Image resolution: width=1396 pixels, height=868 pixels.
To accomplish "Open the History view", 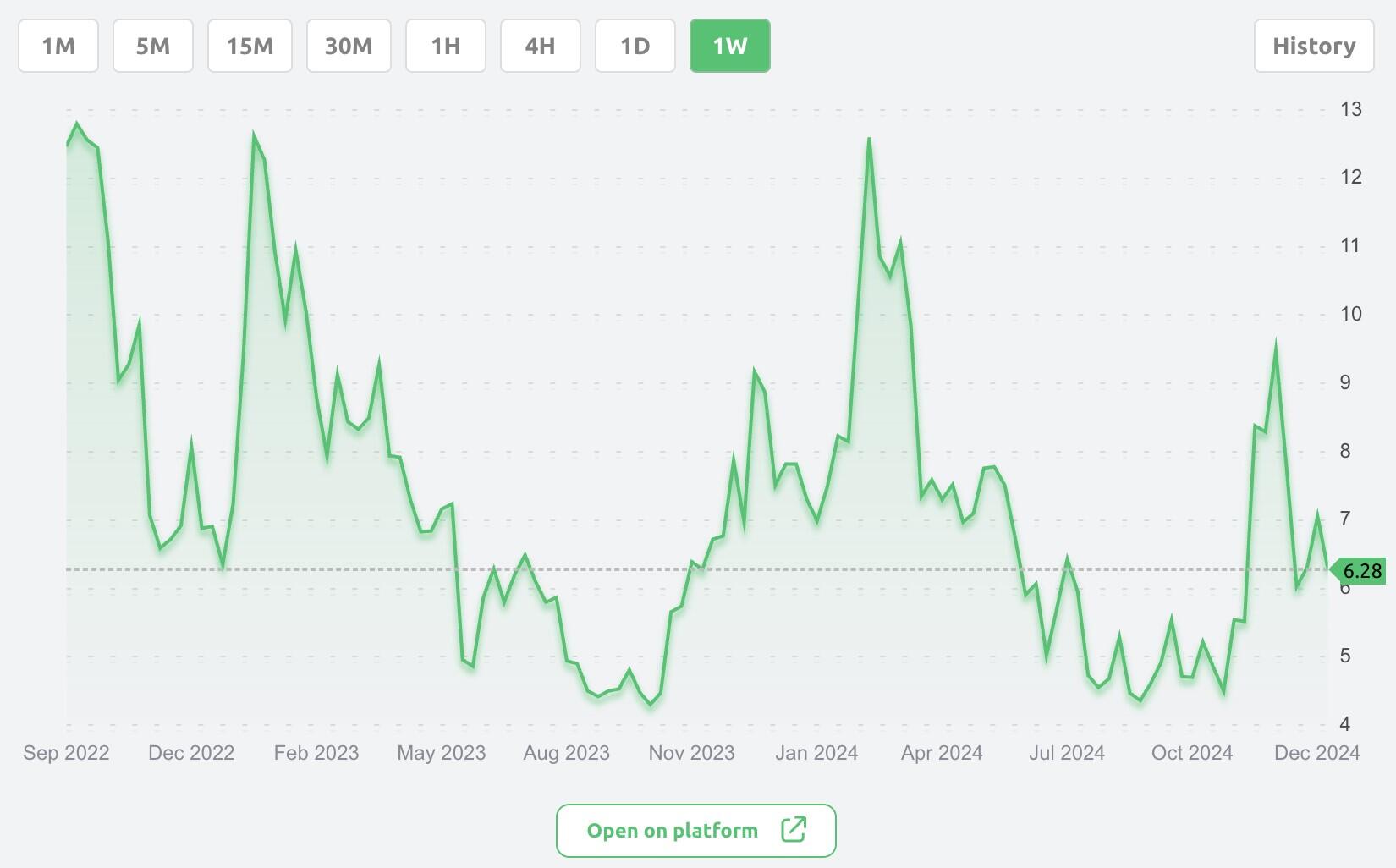I will coord(1314,46).
